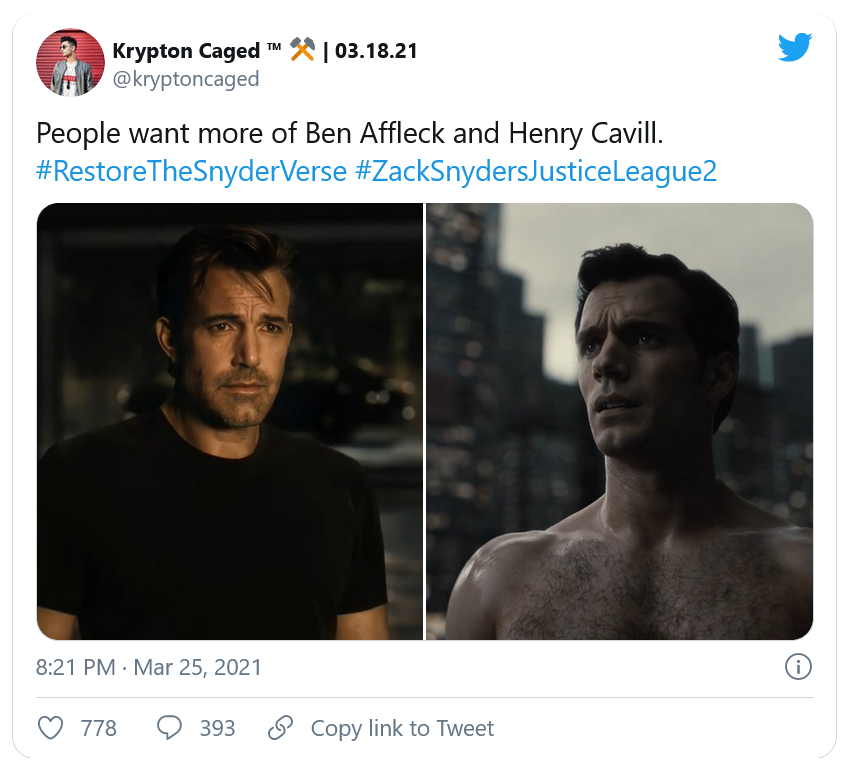Open the #RestoreTheSnyderVerse hashtag
This screenshot has width=847, height=768.
[x=191, y=170]
